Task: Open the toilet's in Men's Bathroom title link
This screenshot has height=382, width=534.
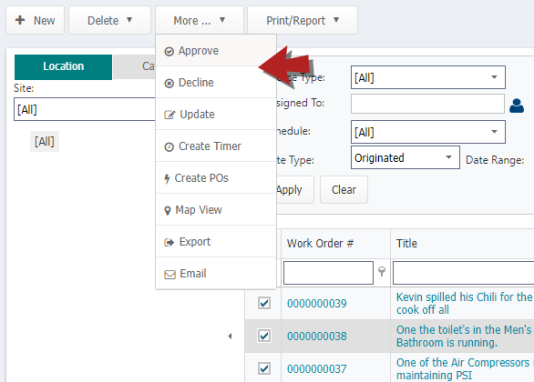Action: (464, 336)
